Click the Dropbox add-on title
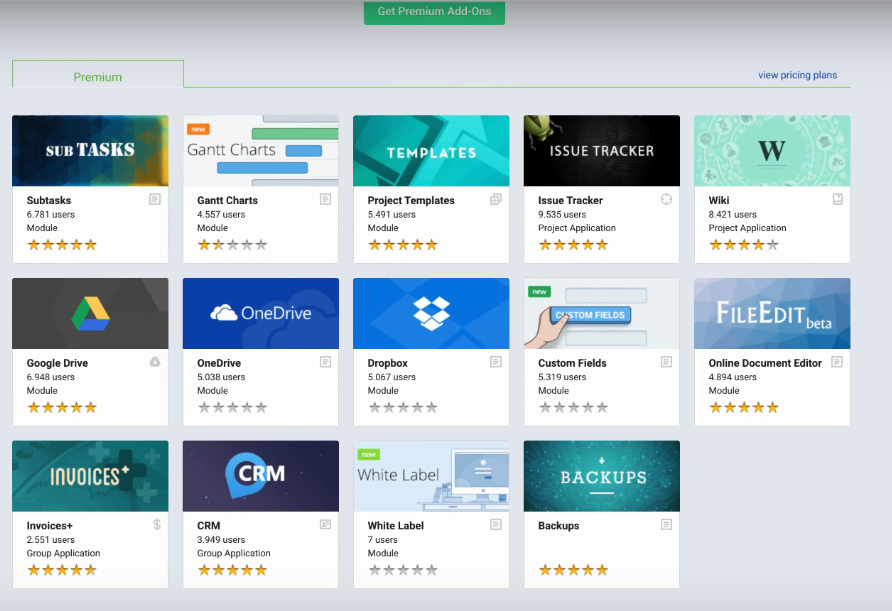This screenshot has width=892, height=611. [x=388, y=363]
